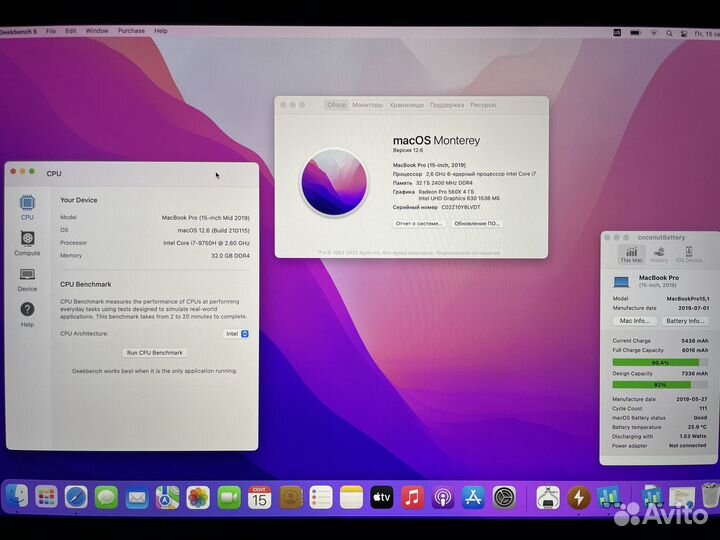Screen dimensions: 720x540
Task: Open System Preferences from the Dock
Action: pos(504,497)
